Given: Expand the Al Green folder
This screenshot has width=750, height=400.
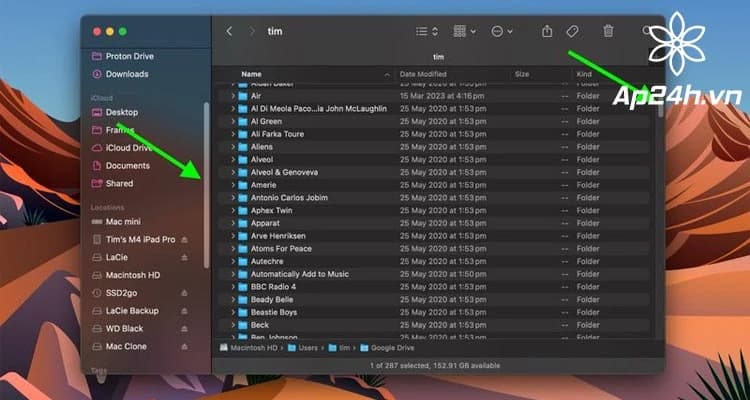Looking at the screenshot, I should click(233, 122).
